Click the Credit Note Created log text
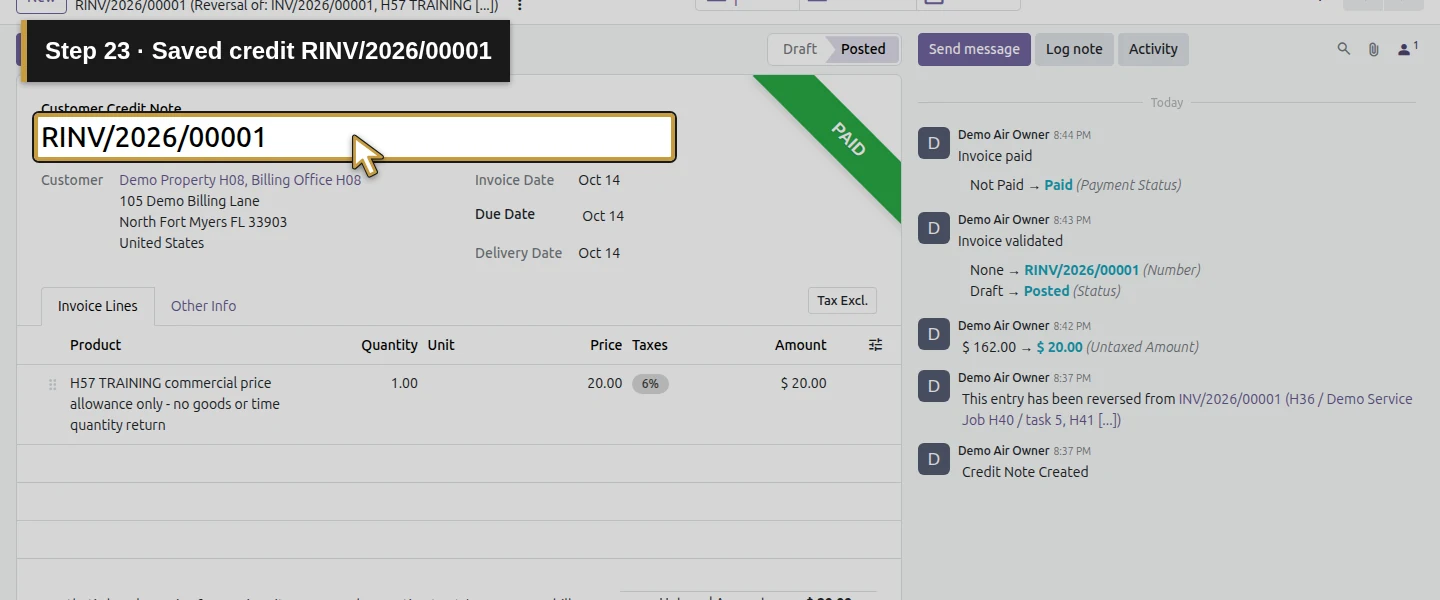1440x600 pixels. click(x=1025, y=472)
